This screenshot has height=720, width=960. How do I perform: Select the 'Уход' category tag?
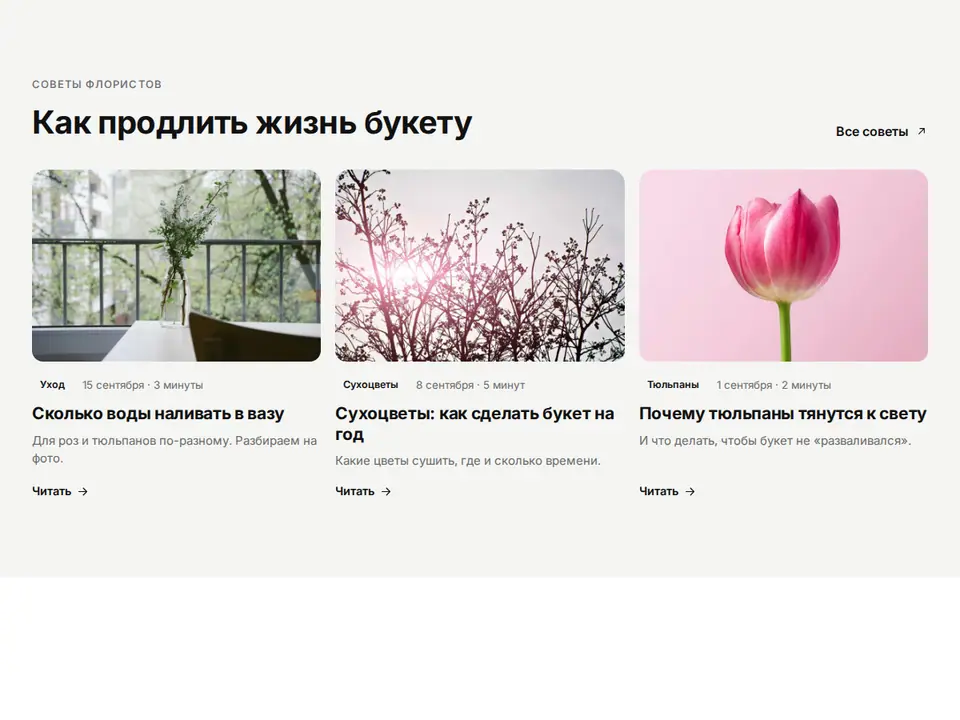pos(53,384)
